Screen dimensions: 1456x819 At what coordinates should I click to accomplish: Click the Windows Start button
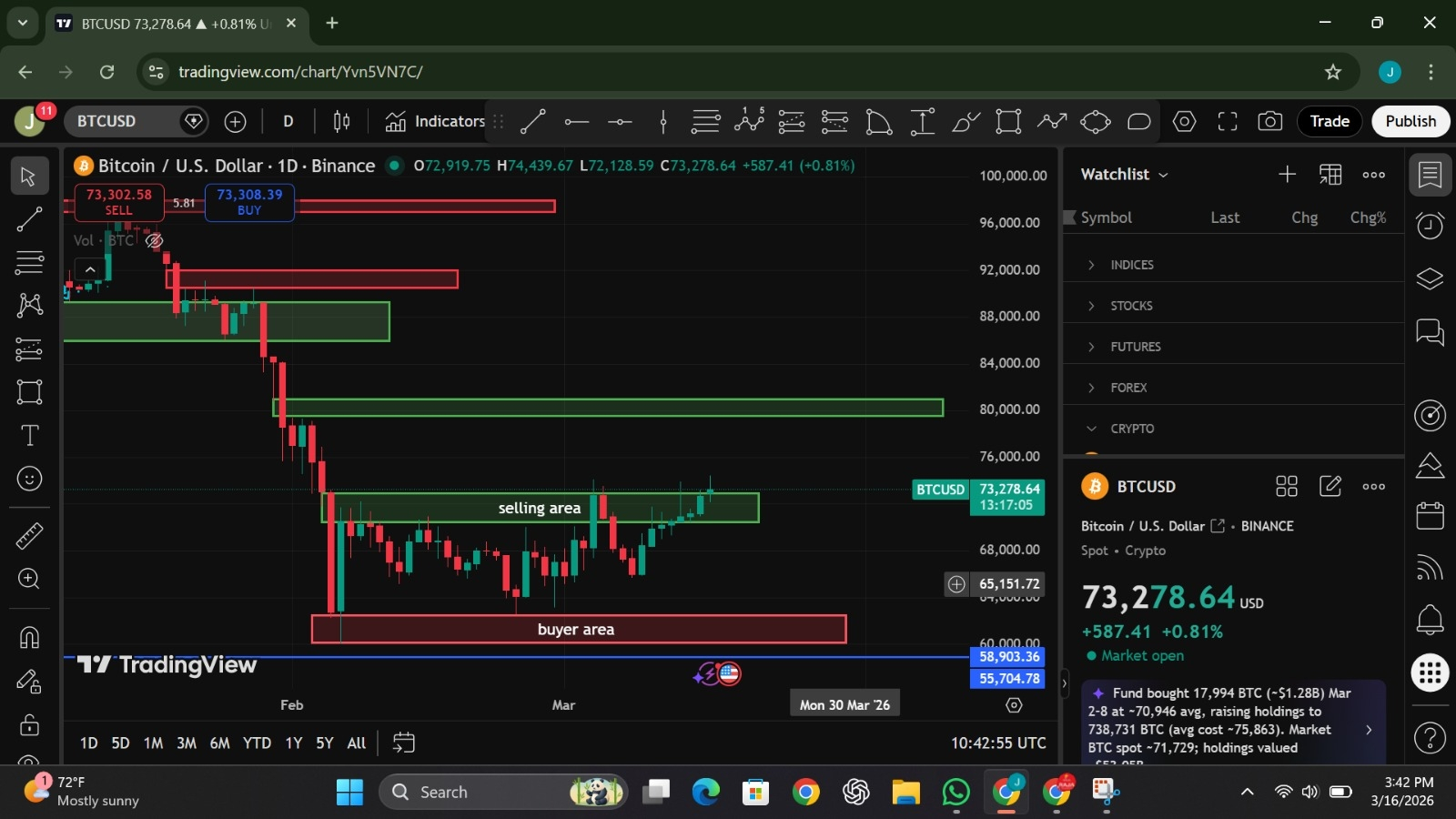click(x=349, y=793)
